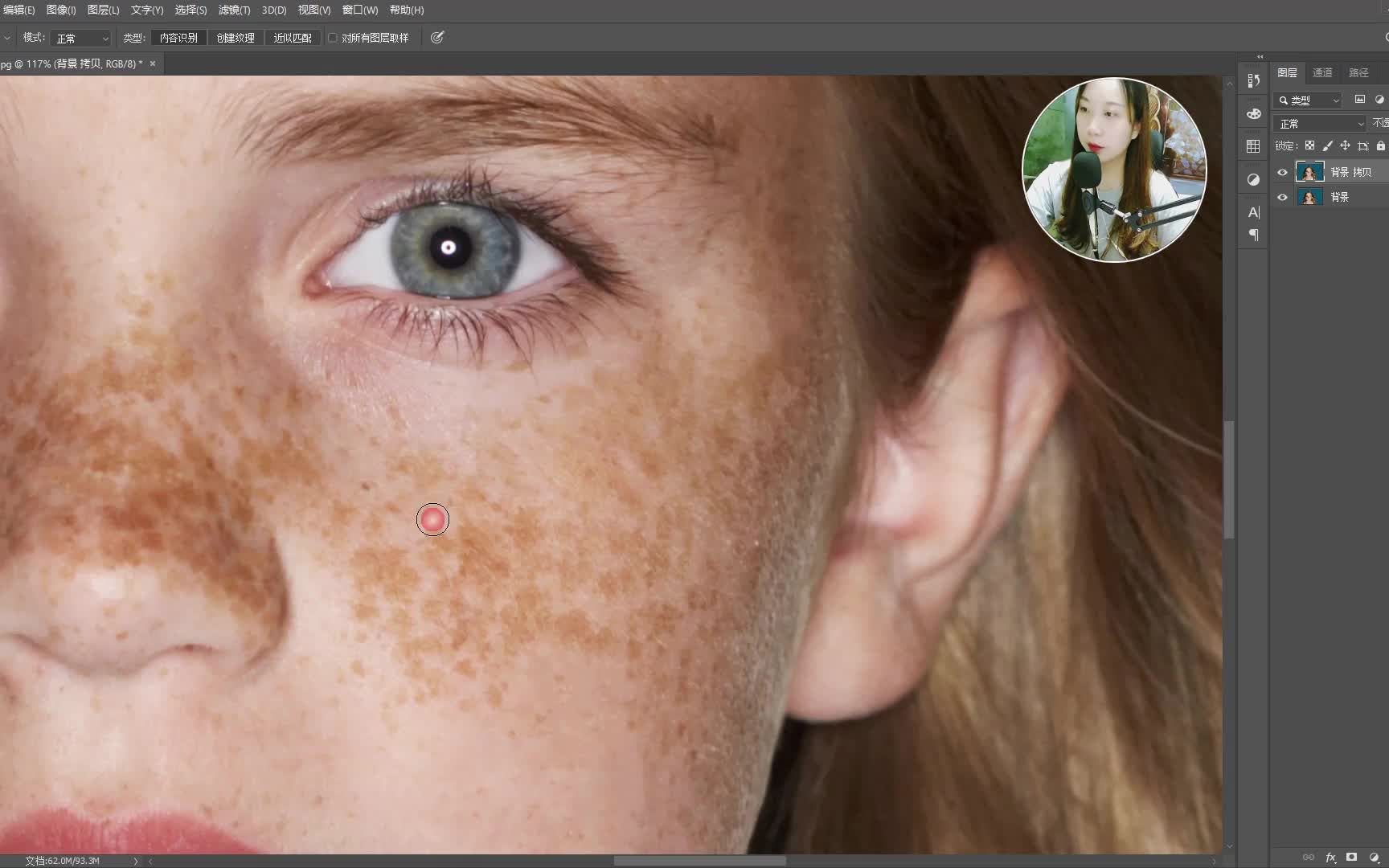Hide the 背景 layer
The height and width of the screenshot is (868, 1389).
(1283, 197)
